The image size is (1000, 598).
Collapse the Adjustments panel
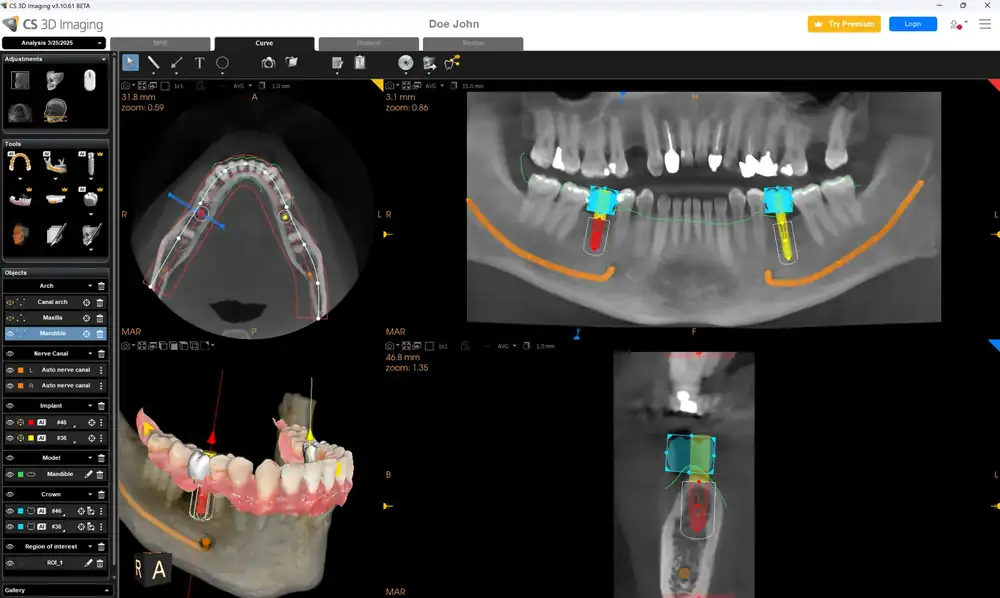(x=103, y=59)
